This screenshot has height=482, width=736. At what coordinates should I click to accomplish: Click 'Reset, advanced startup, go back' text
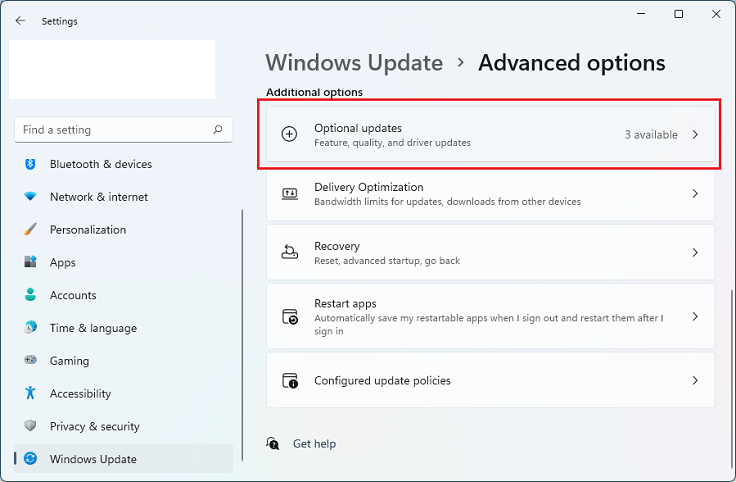(x=387, y=260)
